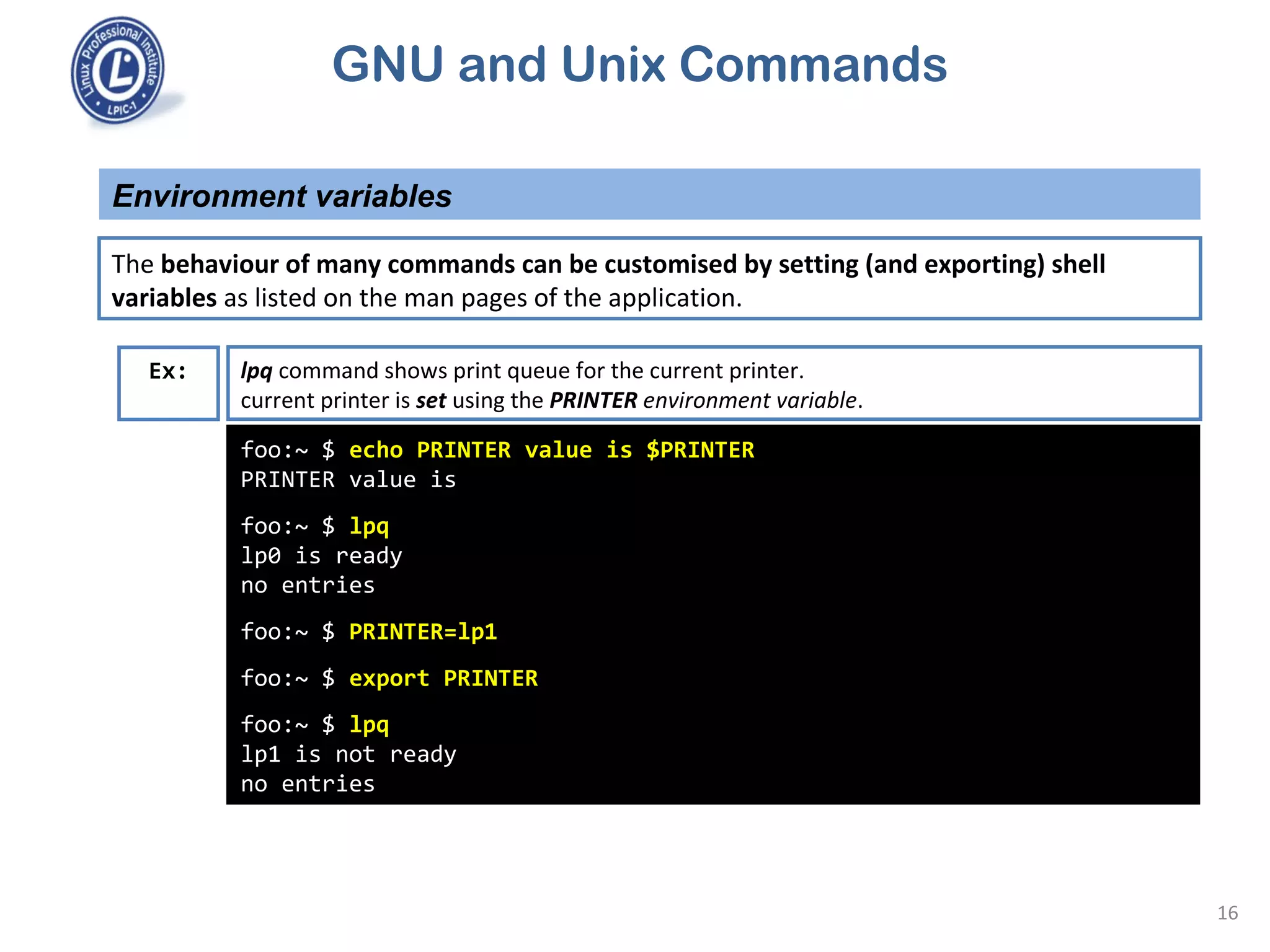The image size is (1270, 952).
Task: Click the 'echo PRINTER value is $PRINTER' command
Action: (551, 450)
